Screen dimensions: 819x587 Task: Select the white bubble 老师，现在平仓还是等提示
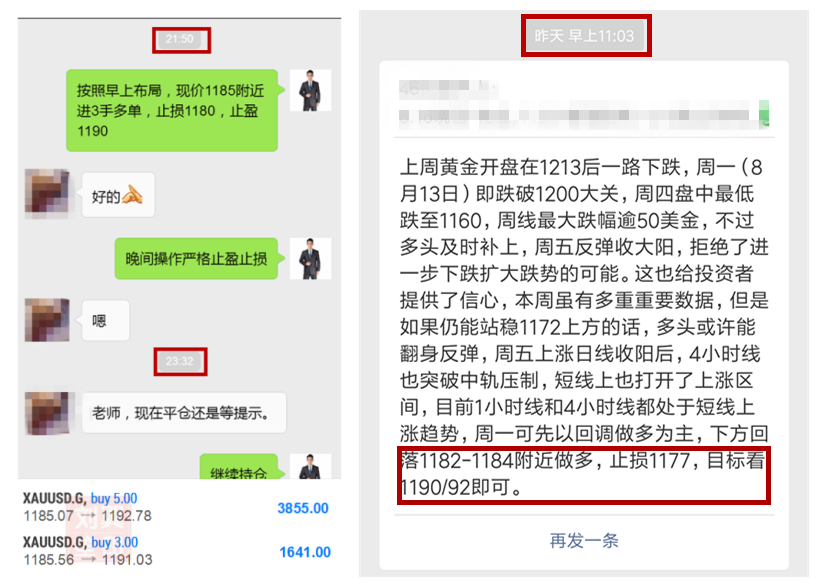tap(184, 413)
